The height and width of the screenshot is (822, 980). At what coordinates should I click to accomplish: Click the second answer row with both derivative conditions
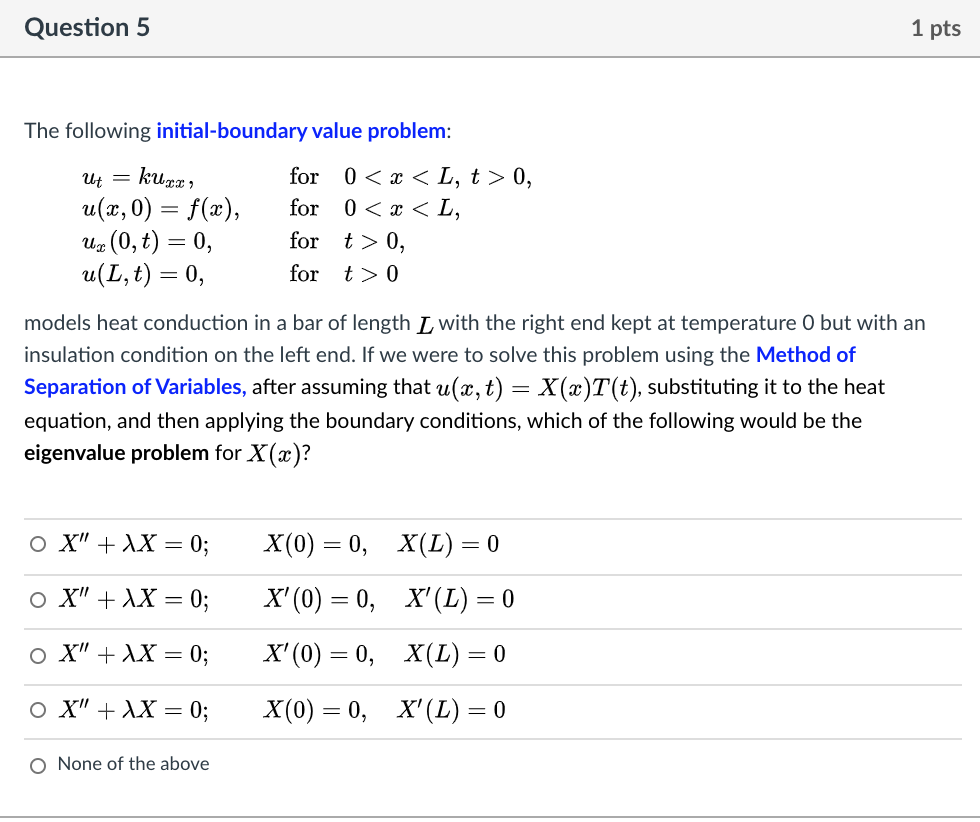coord(290,598)
